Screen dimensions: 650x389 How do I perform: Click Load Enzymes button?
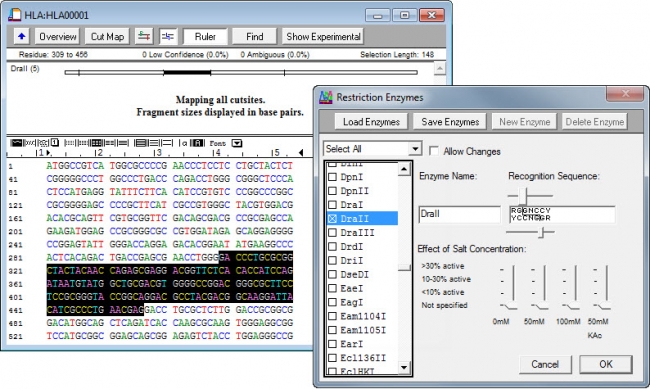tap(371, 122)
